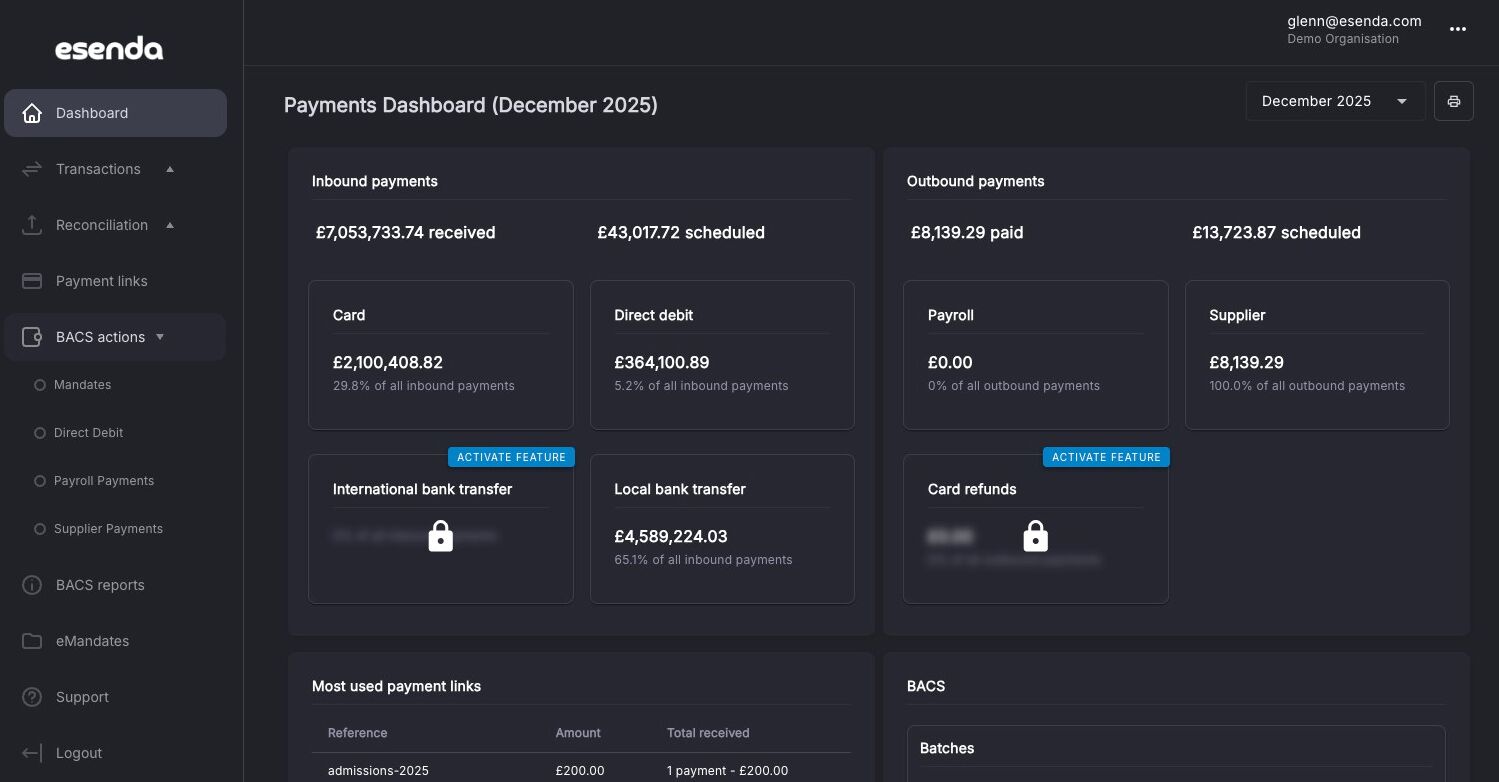Click the glenn@esenda.com account email

pyautogui.click(x=1354, y=21)
